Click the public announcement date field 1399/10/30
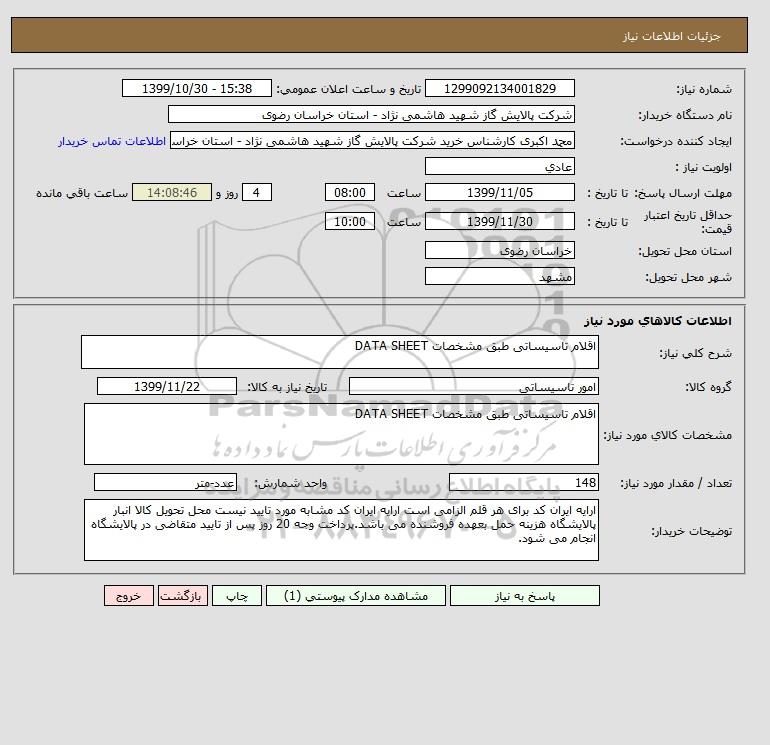Screen dimensions: 770x745 [x=196, y=88]
